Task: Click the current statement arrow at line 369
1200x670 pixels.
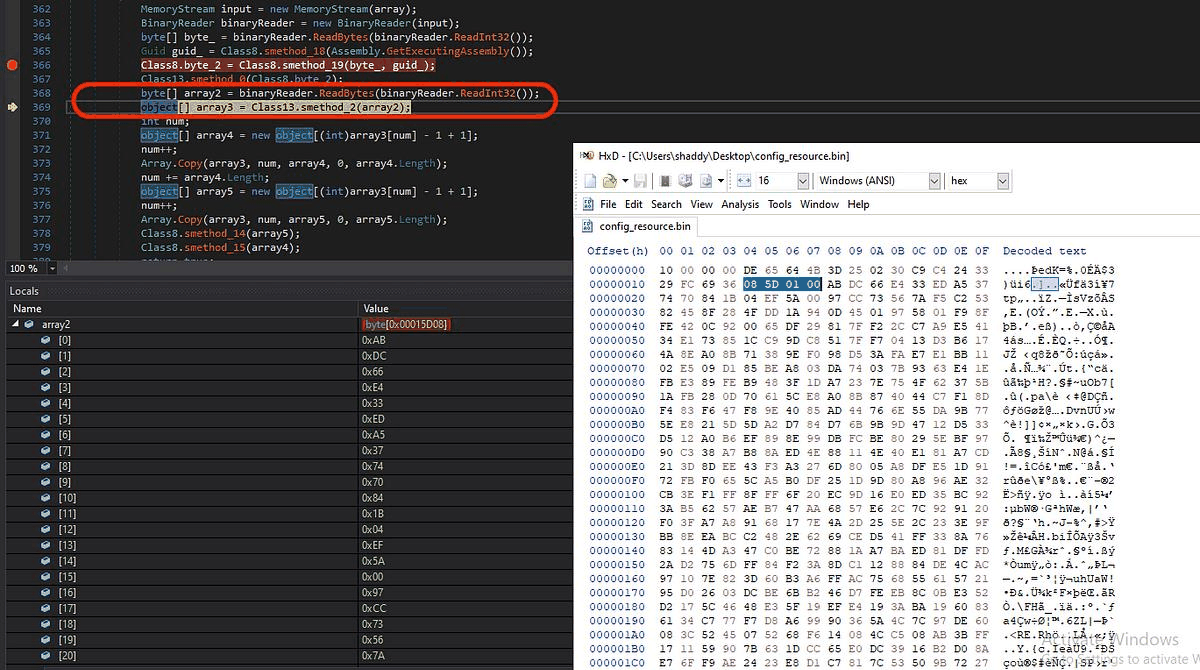Action: (12, 107)
